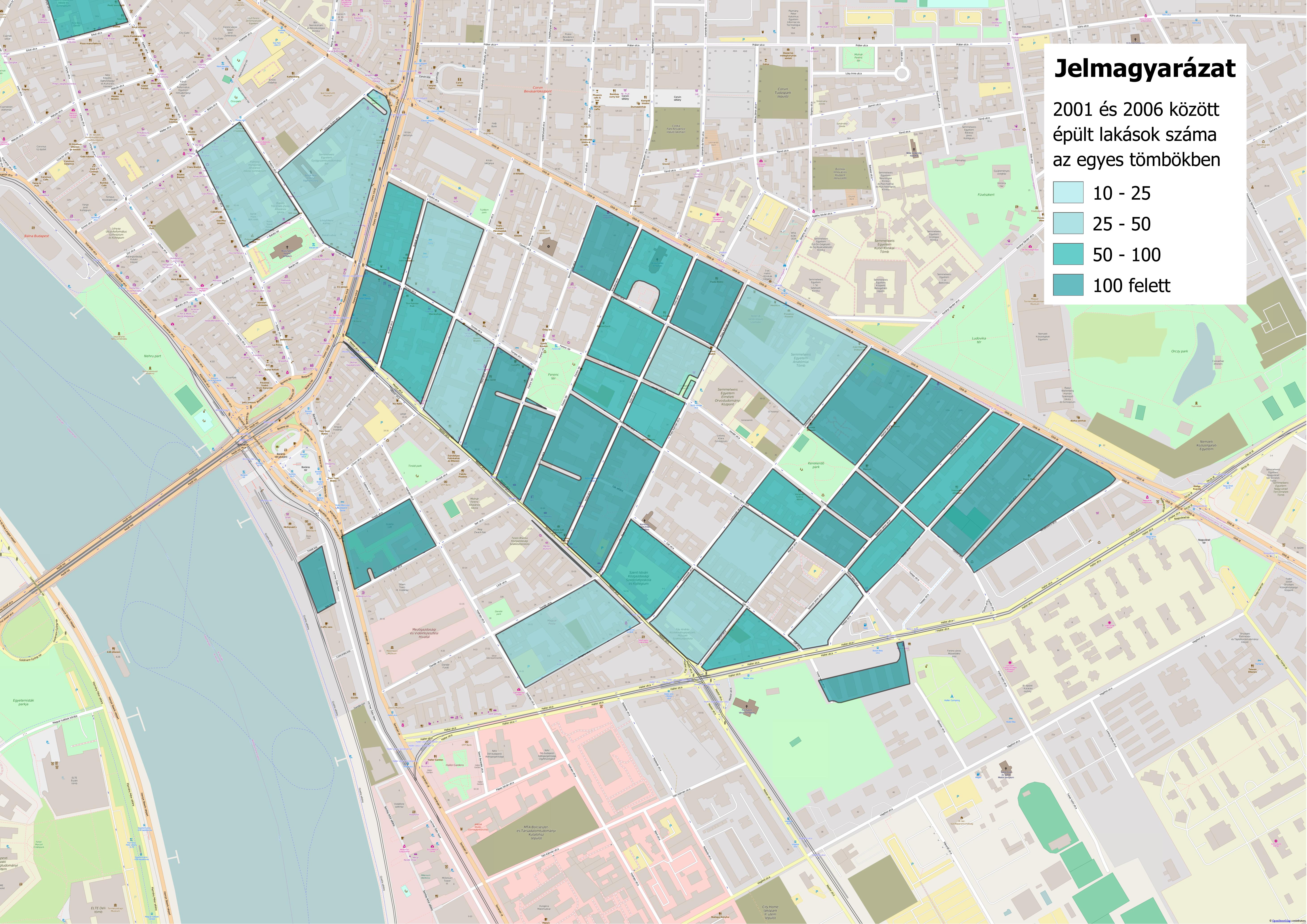Click the 'Kerekerdő park' label
The height and width of the screenshot is (924, 1307).
tap(816, 465)
